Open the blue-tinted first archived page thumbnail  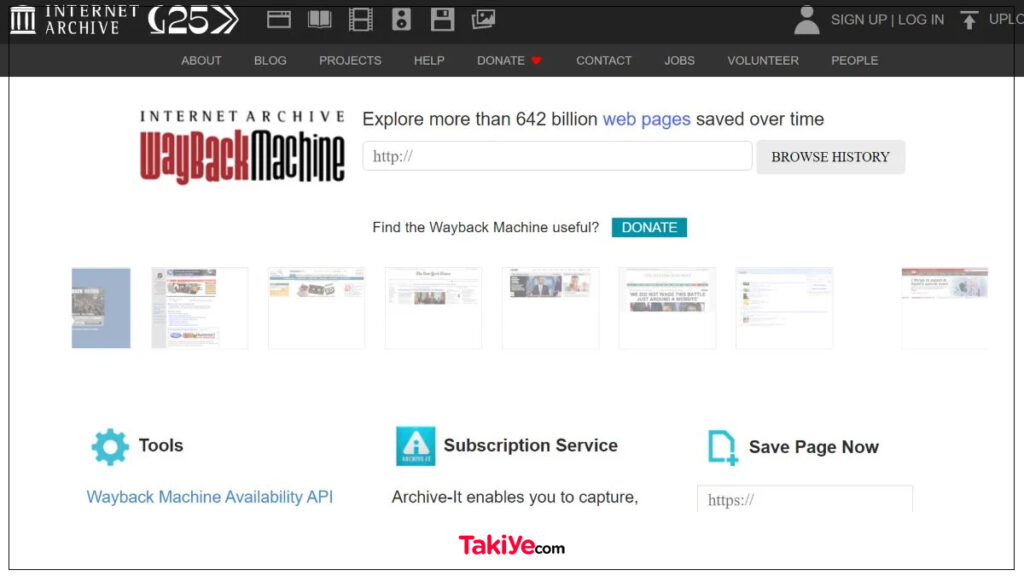[x=101, y=308]
